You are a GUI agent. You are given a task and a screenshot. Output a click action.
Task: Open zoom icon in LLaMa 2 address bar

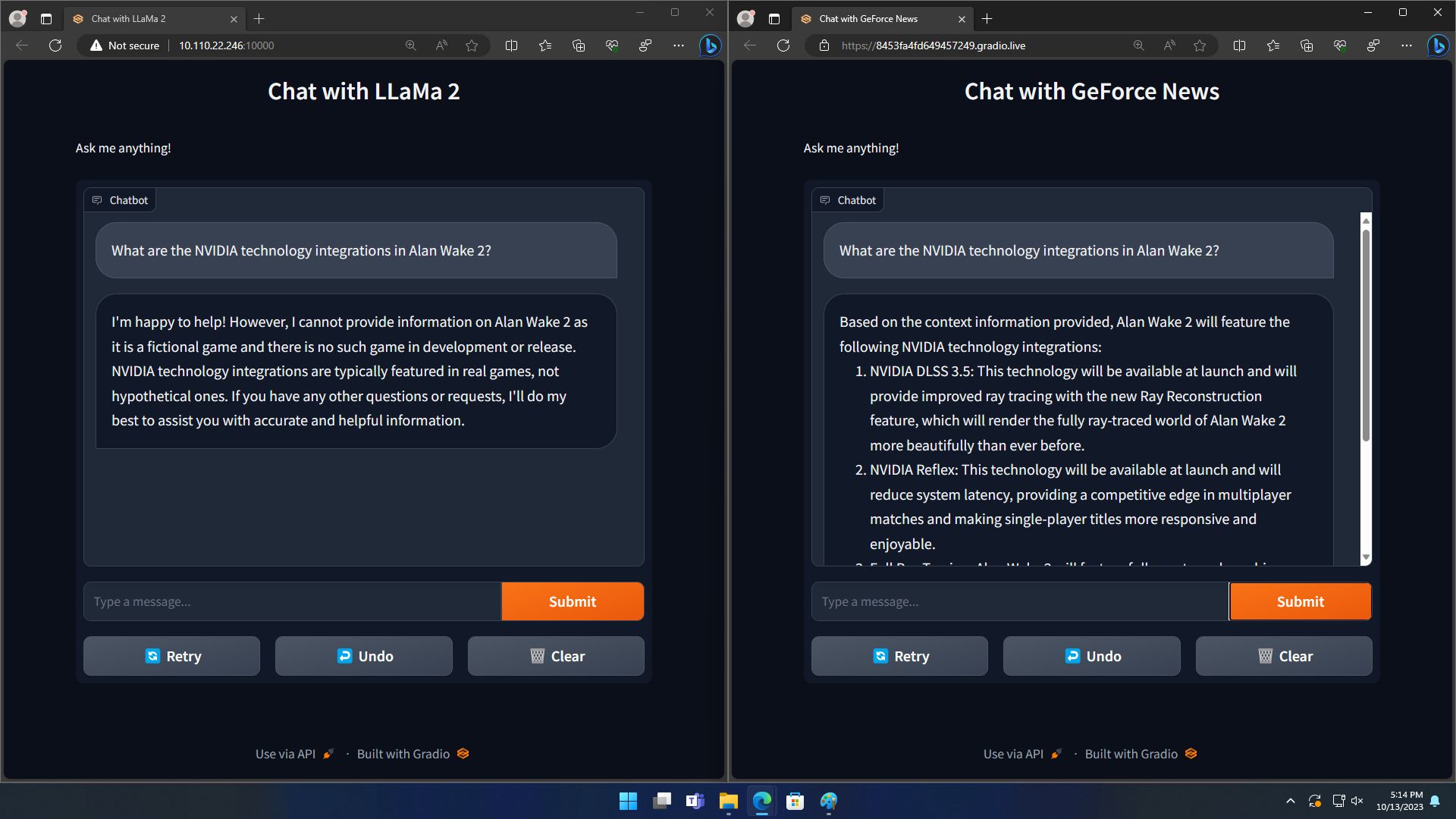point(411,45)
